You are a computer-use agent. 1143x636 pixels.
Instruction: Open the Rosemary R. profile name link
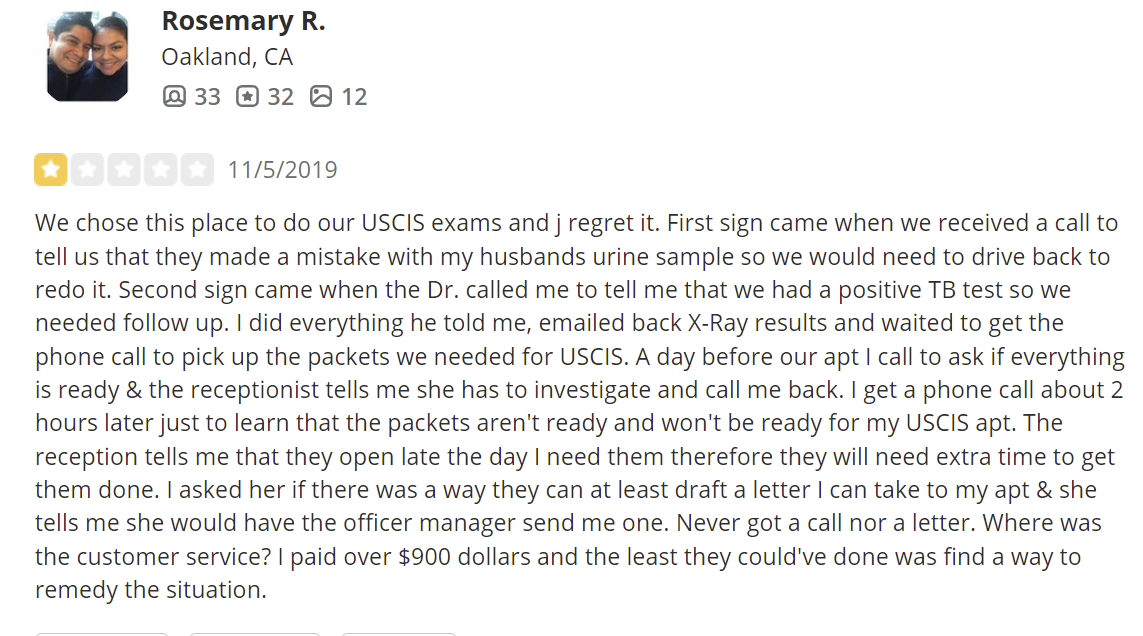pos(243,20)
